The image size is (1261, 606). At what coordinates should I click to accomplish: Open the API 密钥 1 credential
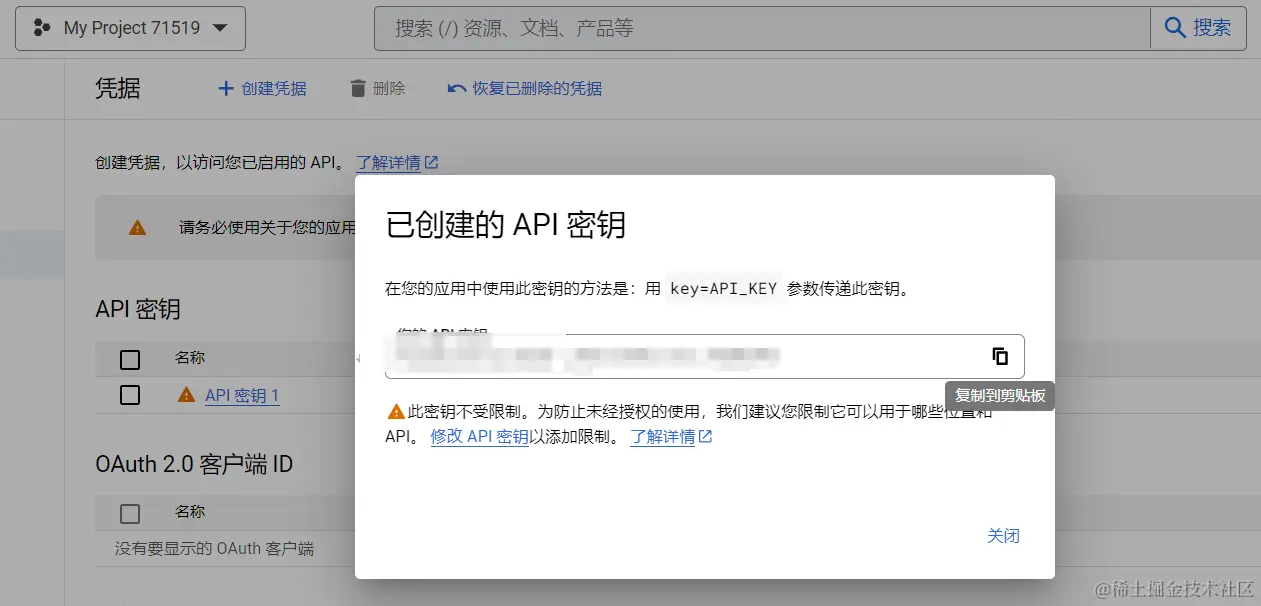[241, 395]
